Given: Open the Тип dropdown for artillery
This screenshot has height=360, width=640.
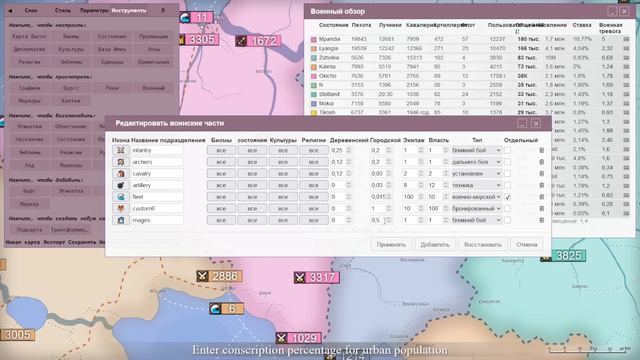Looking at the screenshot, I should point(476,185).
